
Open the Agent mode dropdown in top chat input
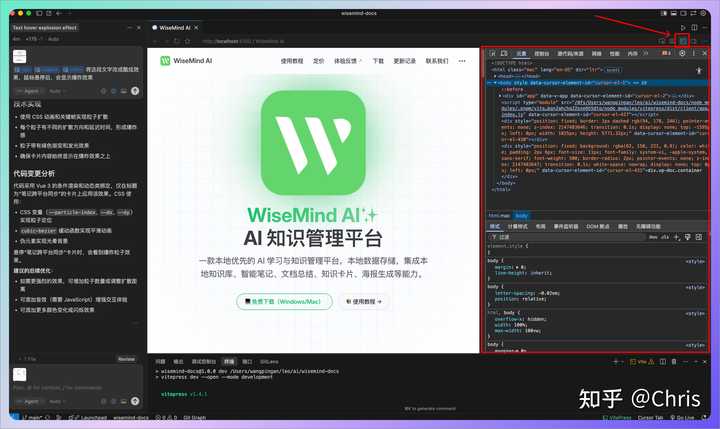point(30,91)
